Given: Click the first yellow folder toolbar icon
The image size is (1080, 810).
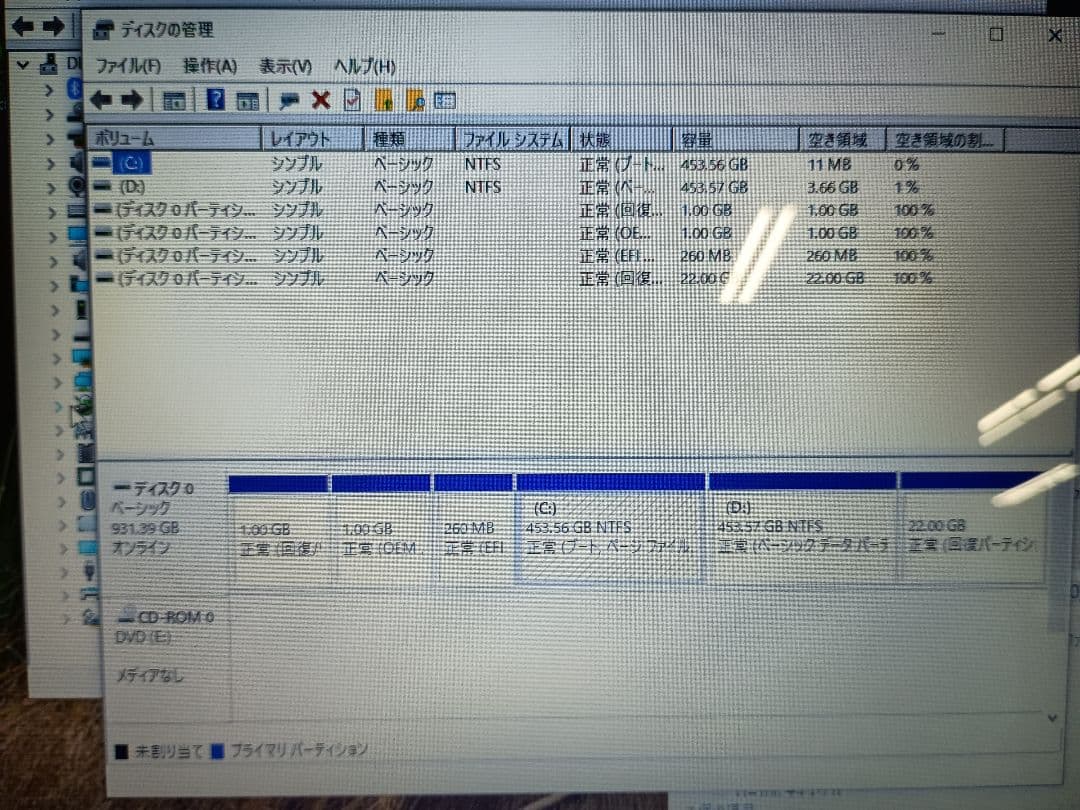Looking at the screenshot, I should (384, 99).
